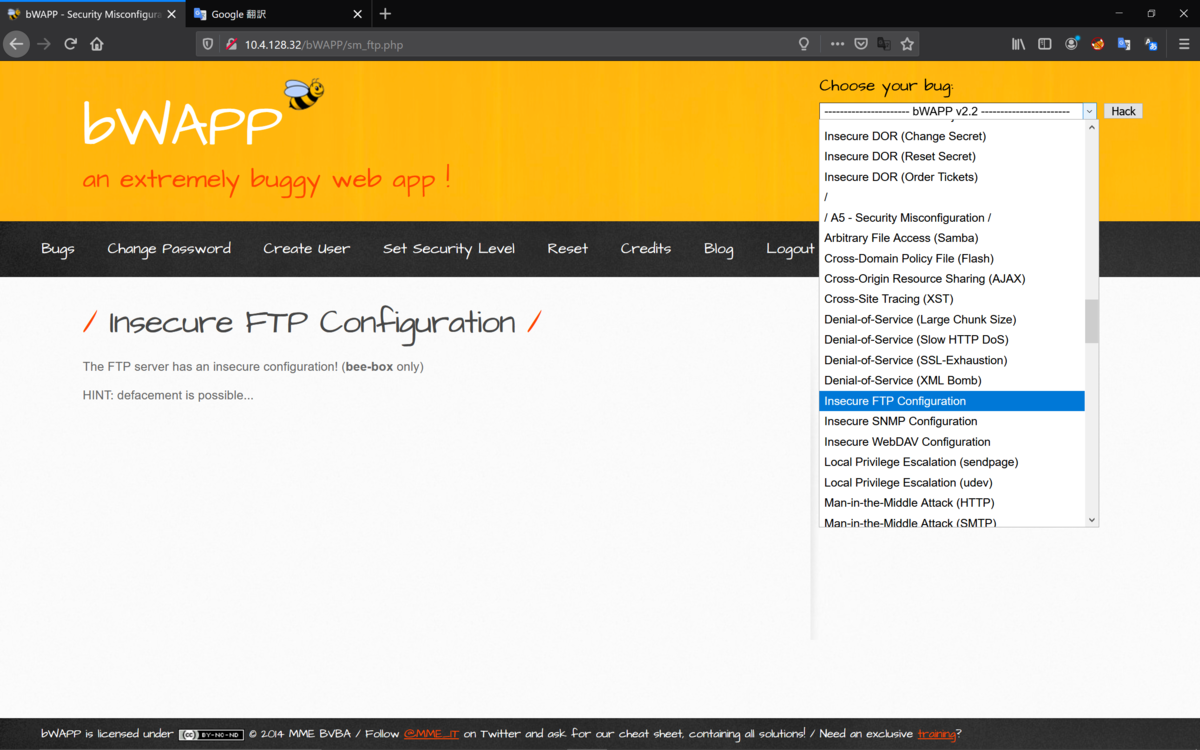Open the training link in the footer
Screen dimensions: 1200x750
tap(936, 734)
